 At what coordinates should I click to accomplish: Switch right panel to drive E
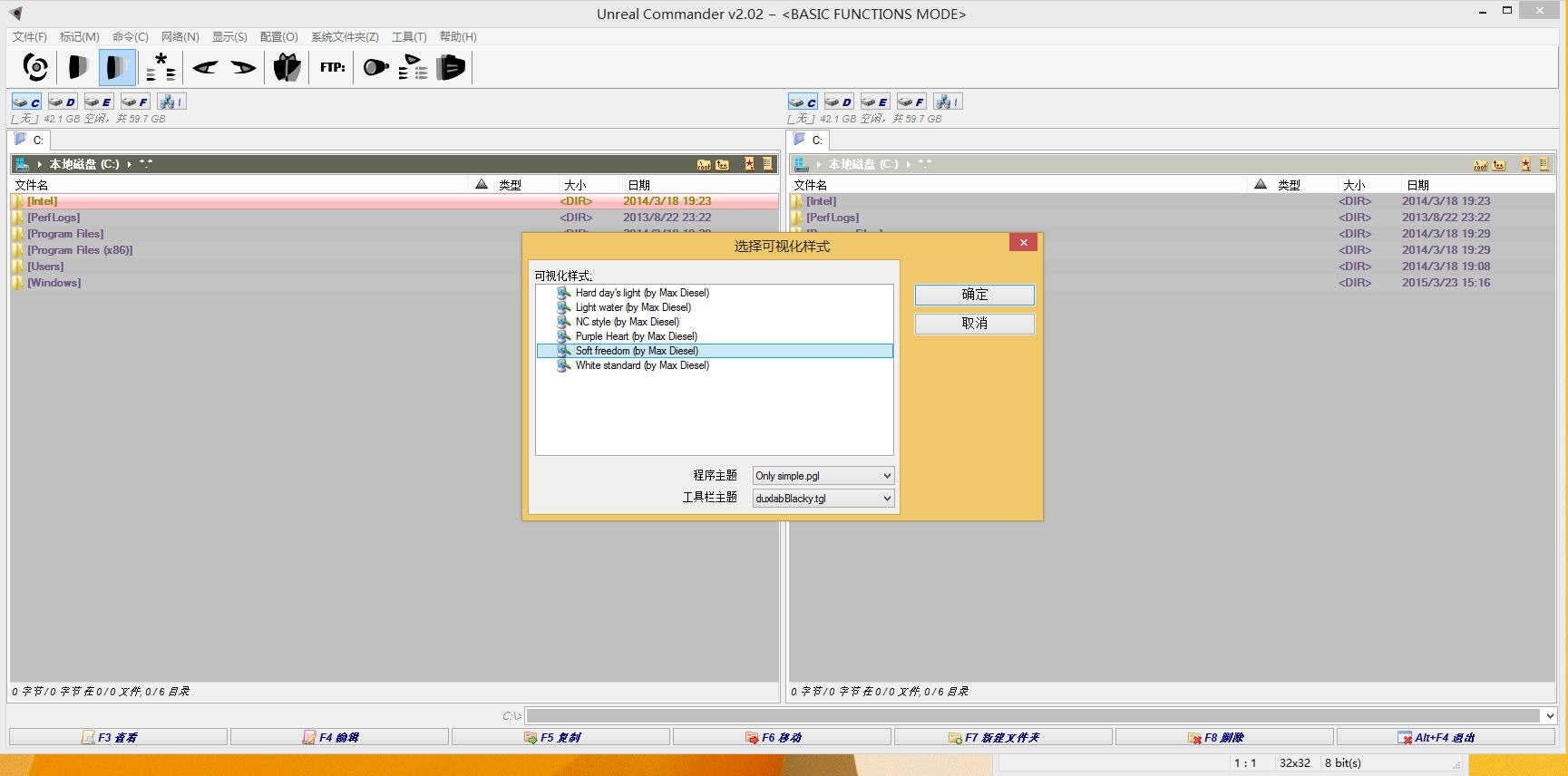[x=875, y=102]
